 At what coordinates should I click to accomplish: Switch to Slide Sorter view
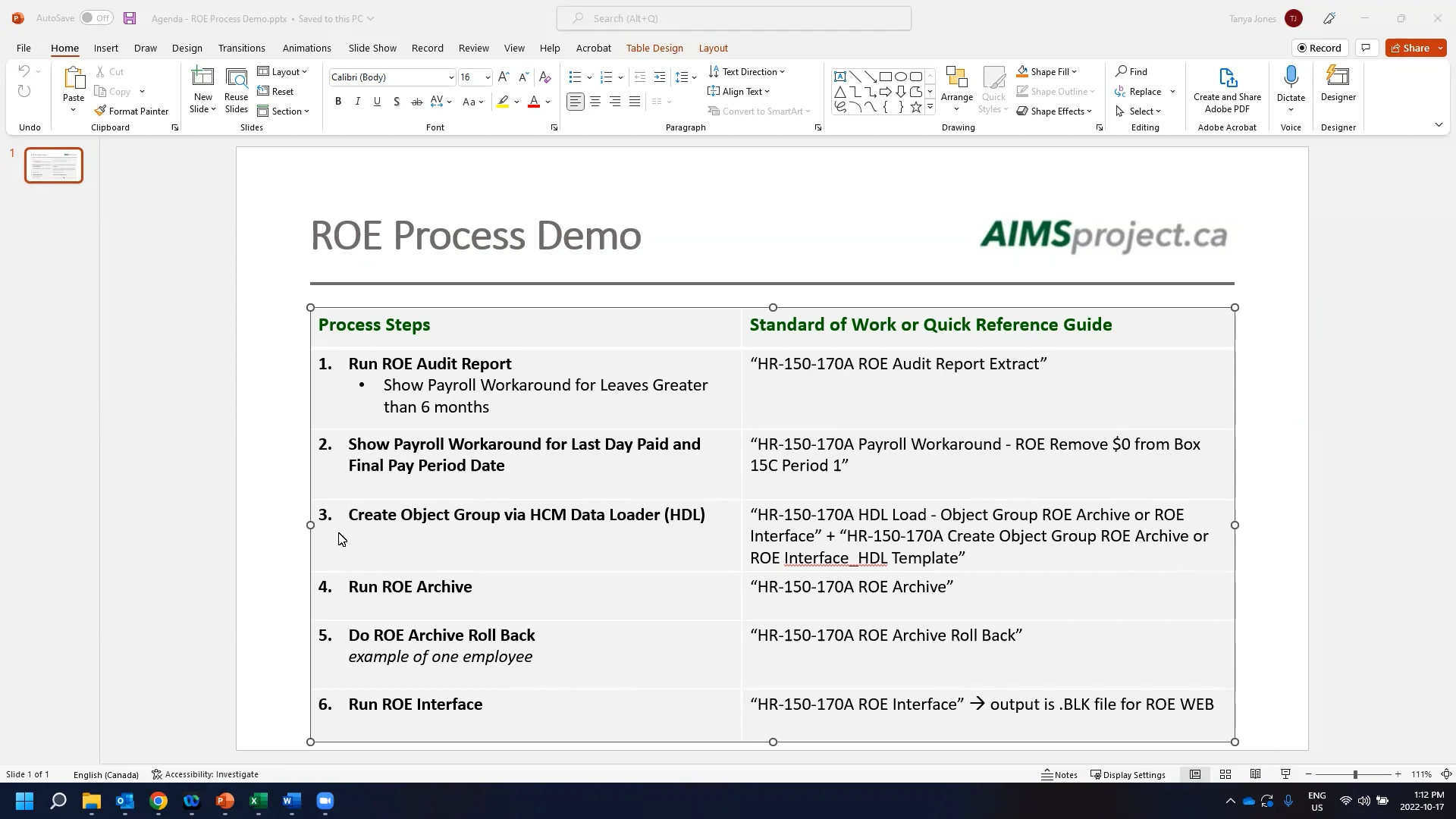(1225, 774)
